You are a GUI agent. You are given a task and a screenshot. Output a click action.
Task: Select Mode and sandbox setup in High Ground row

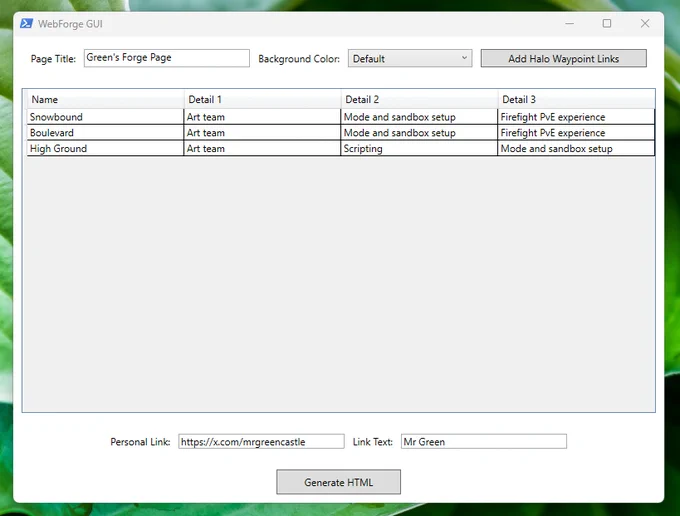pos(576,148)
